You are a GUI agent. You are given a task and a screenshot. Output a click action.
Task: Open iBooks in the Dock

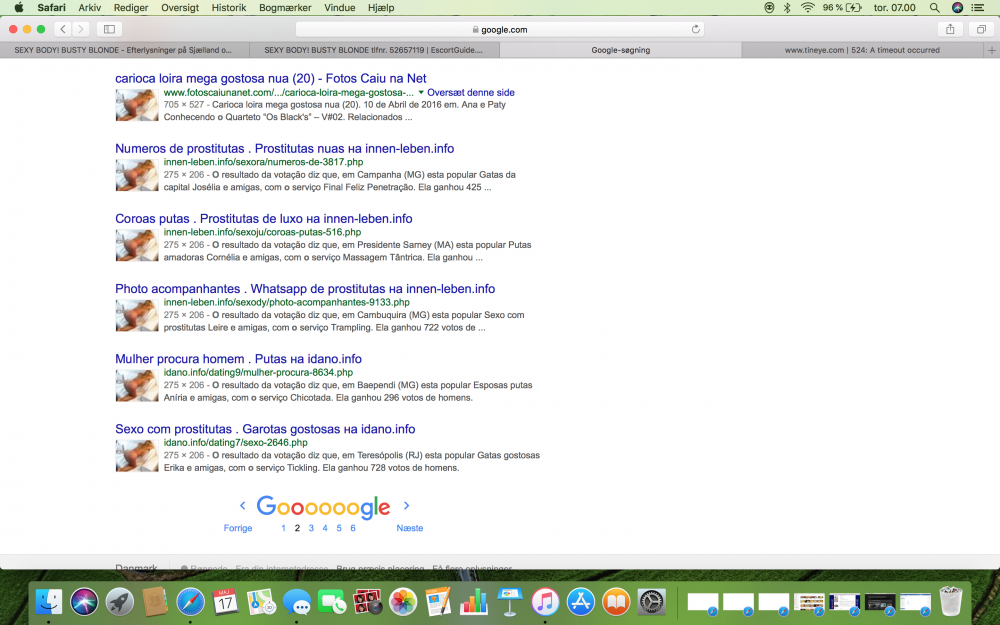click(x=616, y=601)
